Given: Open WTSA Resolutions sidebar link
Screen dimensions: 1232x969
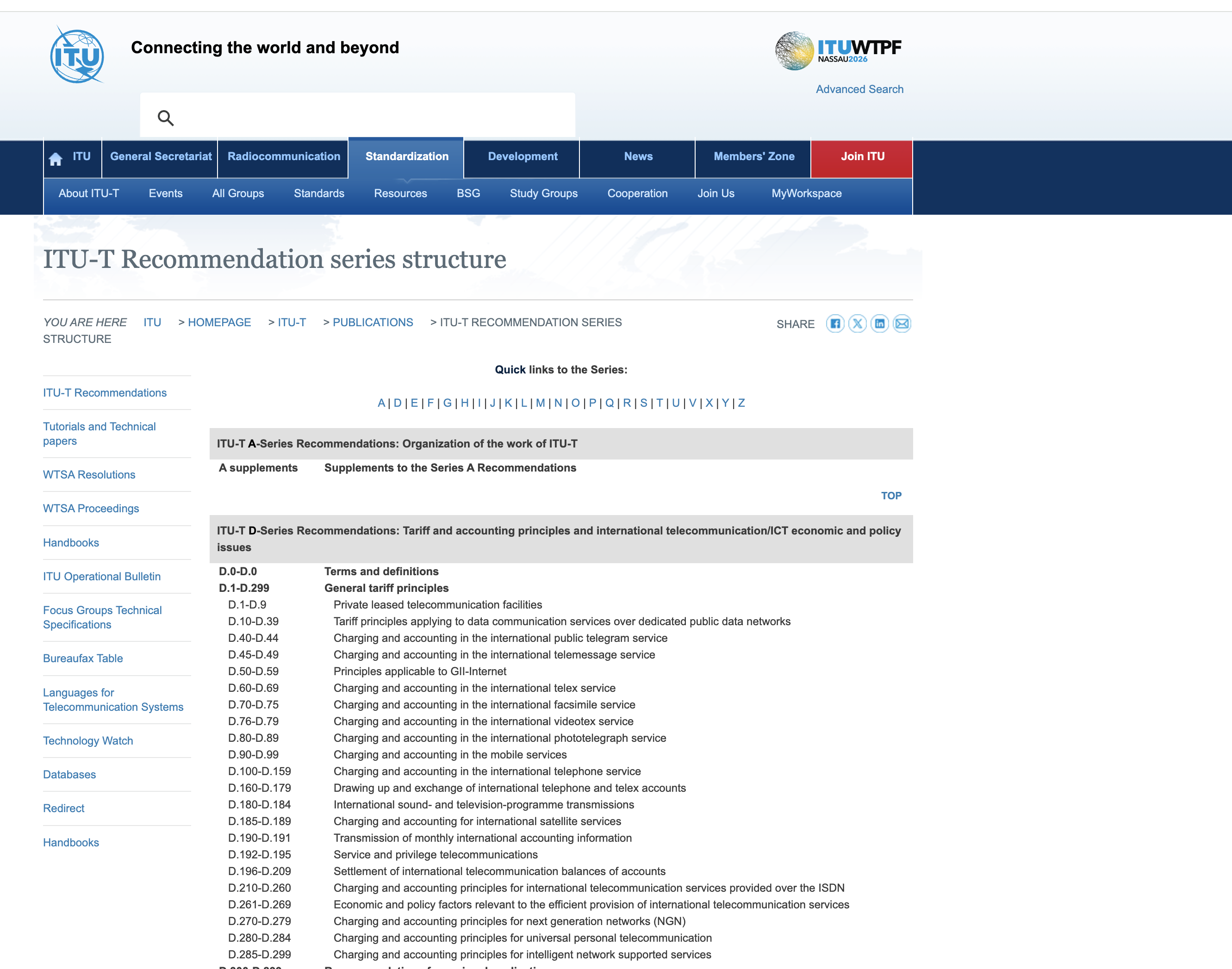Looking at the screenshot, I should point(89,475).
